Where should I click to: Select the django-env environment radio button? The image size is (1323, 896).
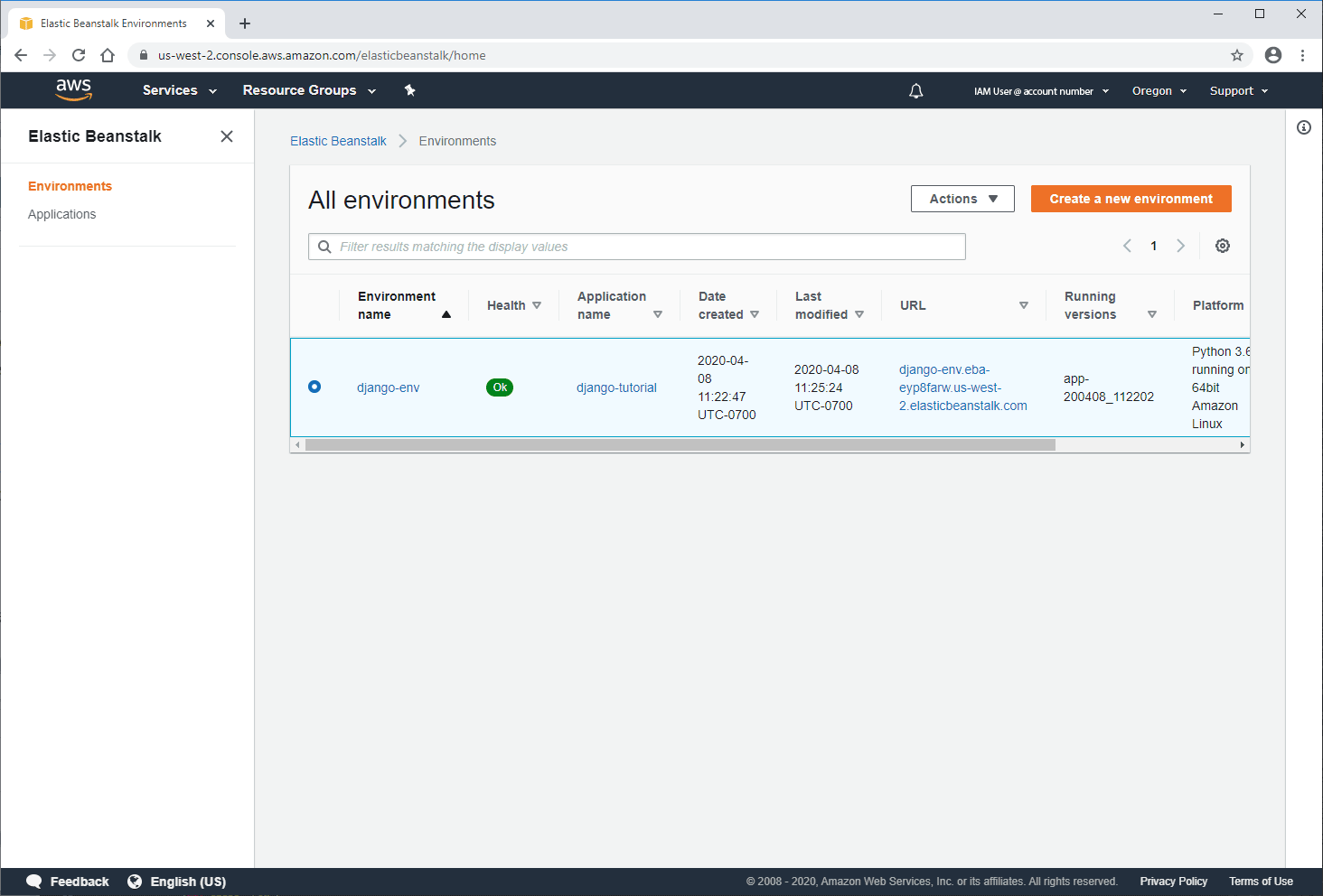click(314, 386)
